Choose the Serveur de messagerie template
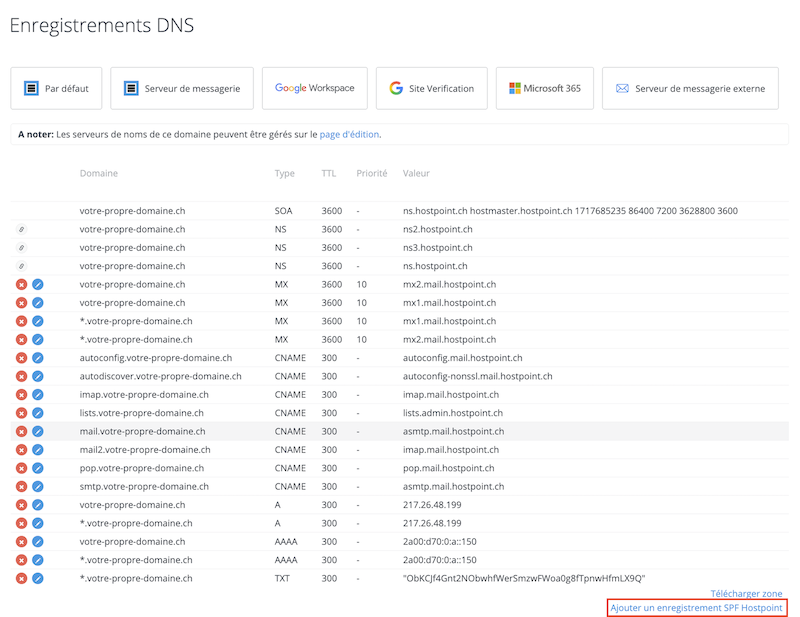This screenshot has height=617, width=800. (182, 88)
